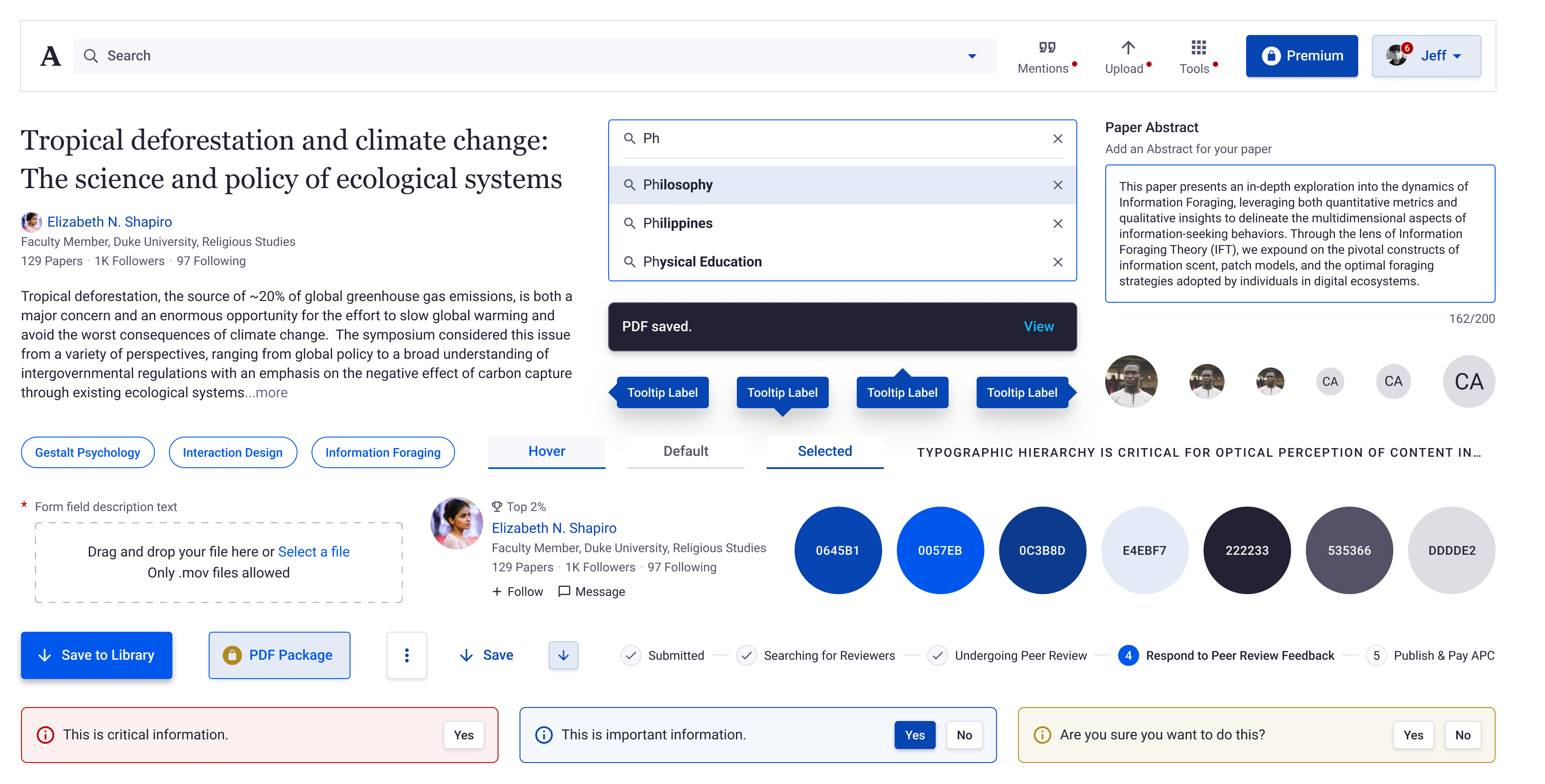Expand abstract text with the more link
The image size is (1545, 784).
271,393
